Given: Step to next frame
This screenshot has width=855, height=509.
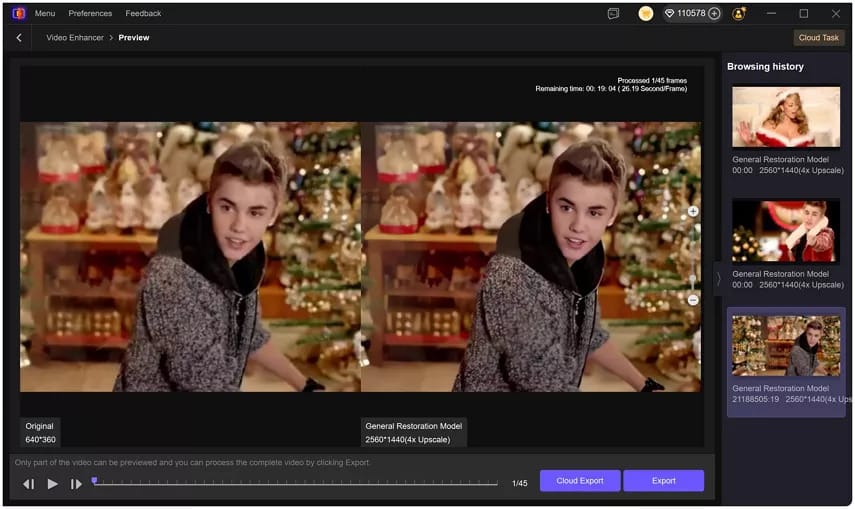Looking at the screenshot, I should click(x=76, y=484).
